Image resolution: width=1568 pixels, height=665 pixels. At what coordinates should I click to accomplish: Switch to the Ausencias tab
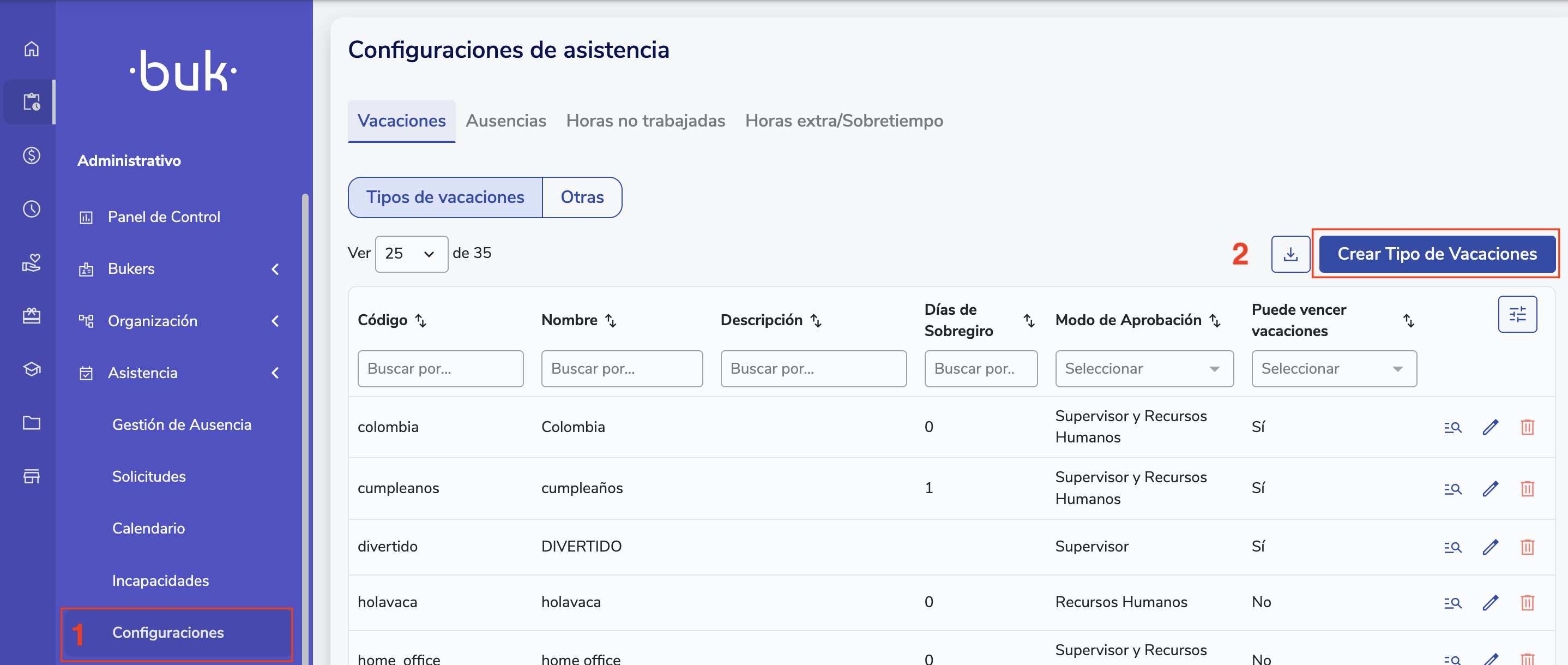pyautogui.click(x=506, y=121)
